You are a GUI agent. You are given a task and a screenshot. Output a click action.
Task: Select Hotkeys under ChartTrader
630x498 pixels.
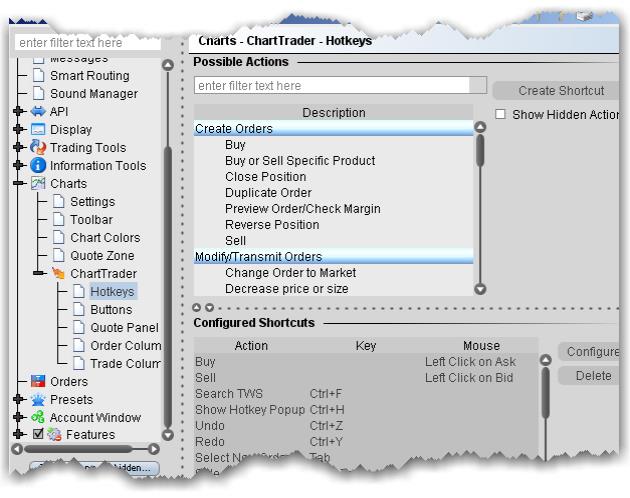pos(111,292)
